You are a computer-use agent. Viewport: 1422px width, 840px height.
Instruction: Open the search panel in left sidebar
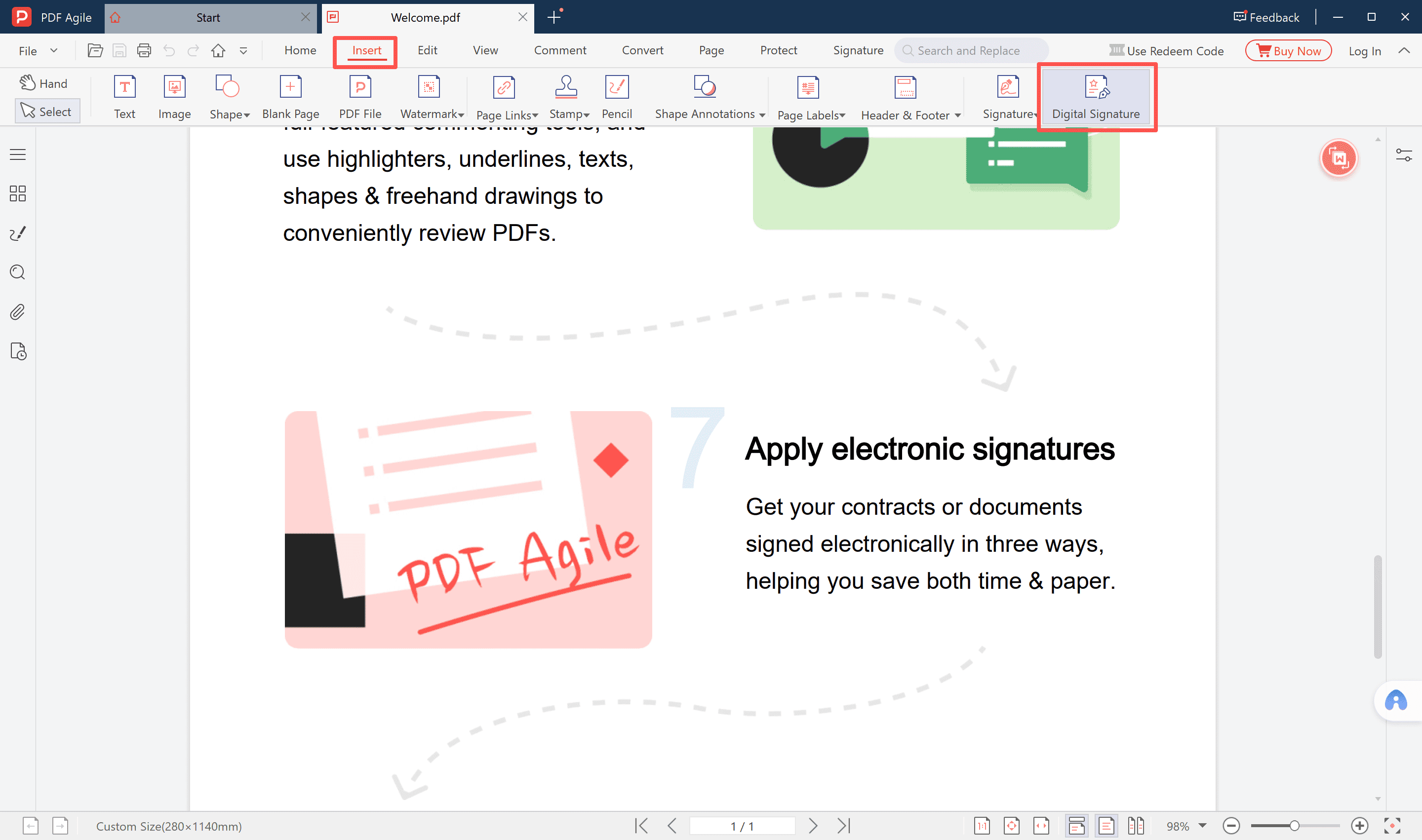click(x=18, y=272)
